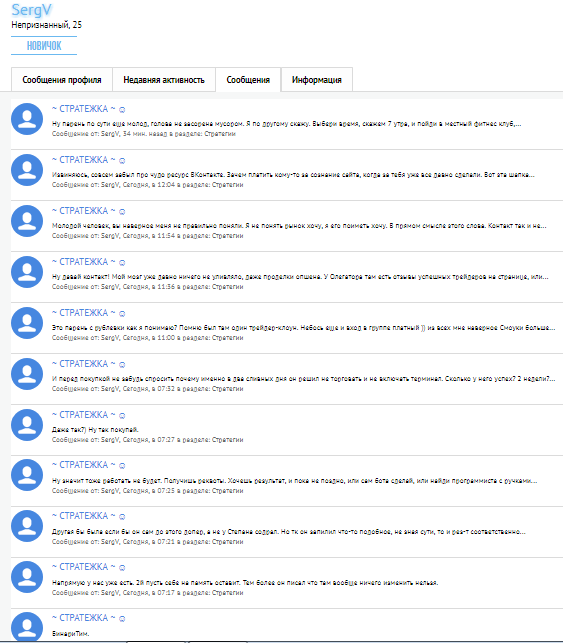Click message starting 'И перед покупкой не забудь'
The image size is (563, 643).
(303, 379)
